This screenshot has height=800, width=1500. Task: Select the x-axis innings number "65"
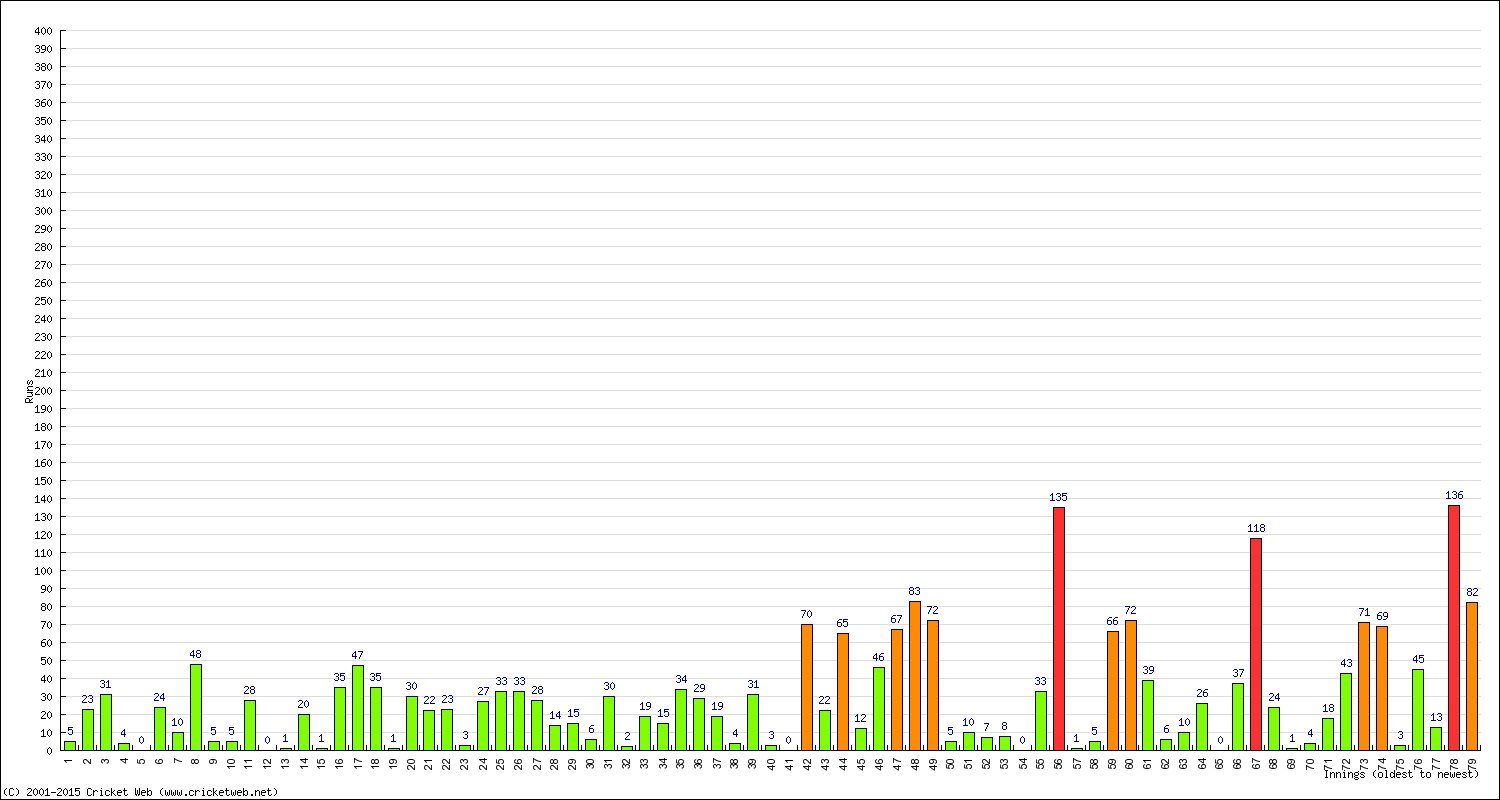(1220, 762)
